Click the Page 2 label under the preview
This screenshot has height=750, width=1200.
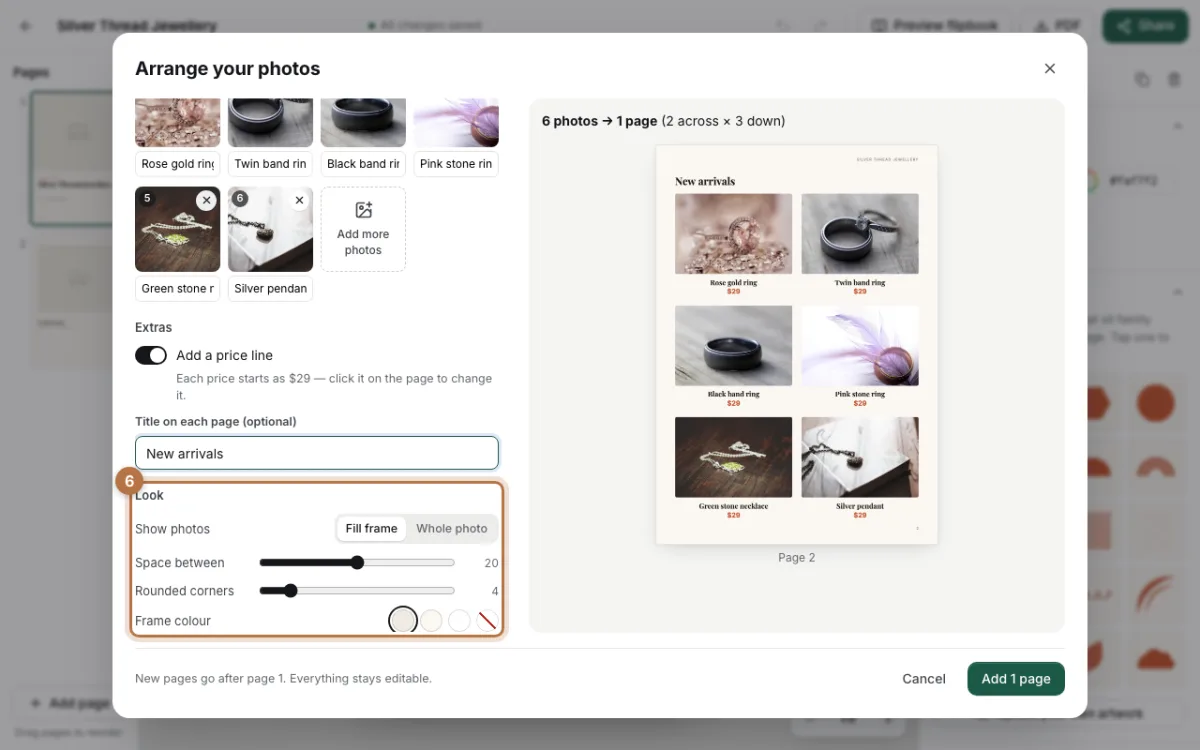tap(797, 558)
